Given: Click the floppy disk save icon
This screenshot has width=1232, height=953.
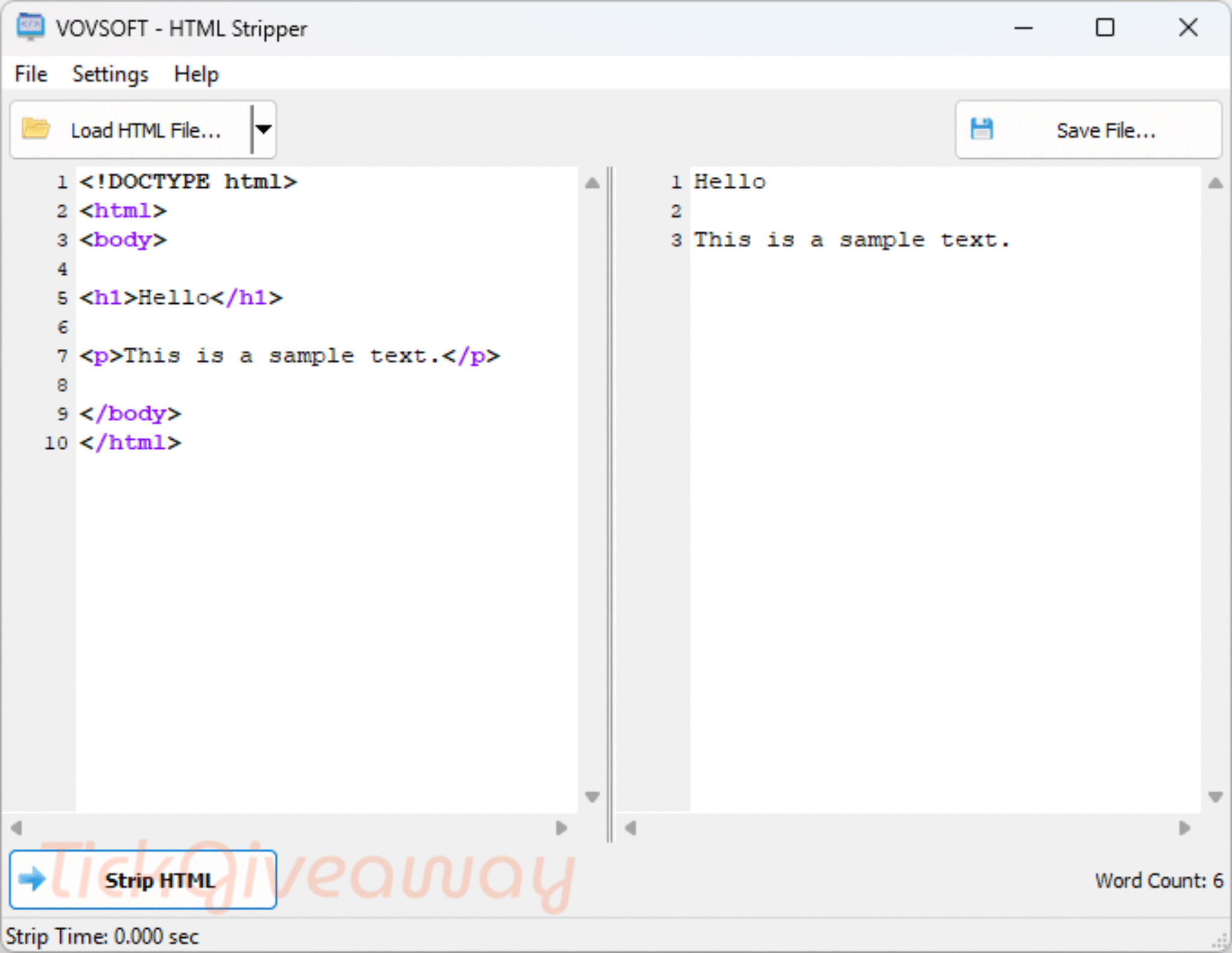Looking at the screenshot, I should pyautogui.click(x=982, y=129).
